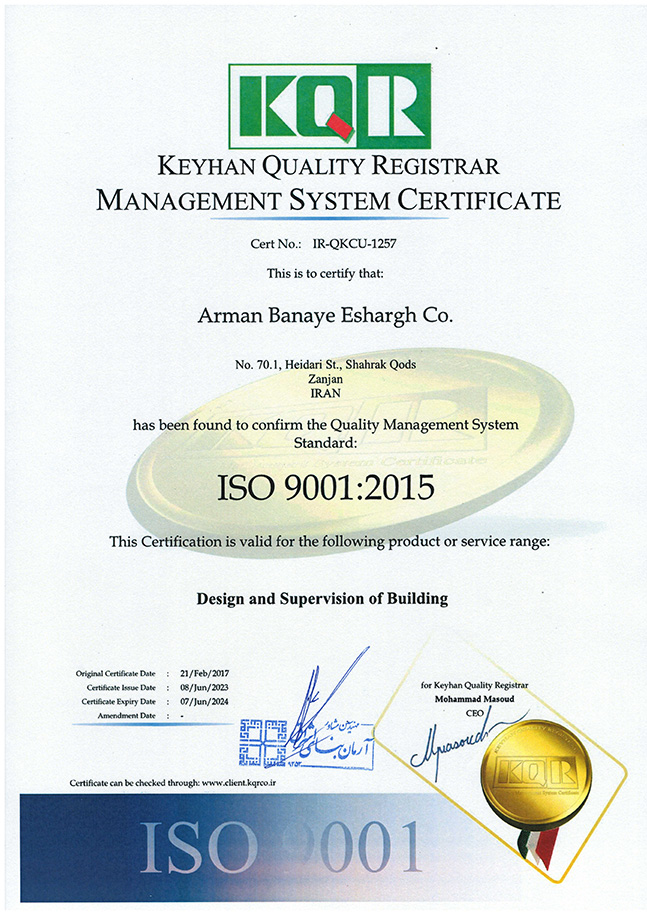647x915 pixels.
Task: Click the 'Amendment Date' label
Action: coord(127,715)
